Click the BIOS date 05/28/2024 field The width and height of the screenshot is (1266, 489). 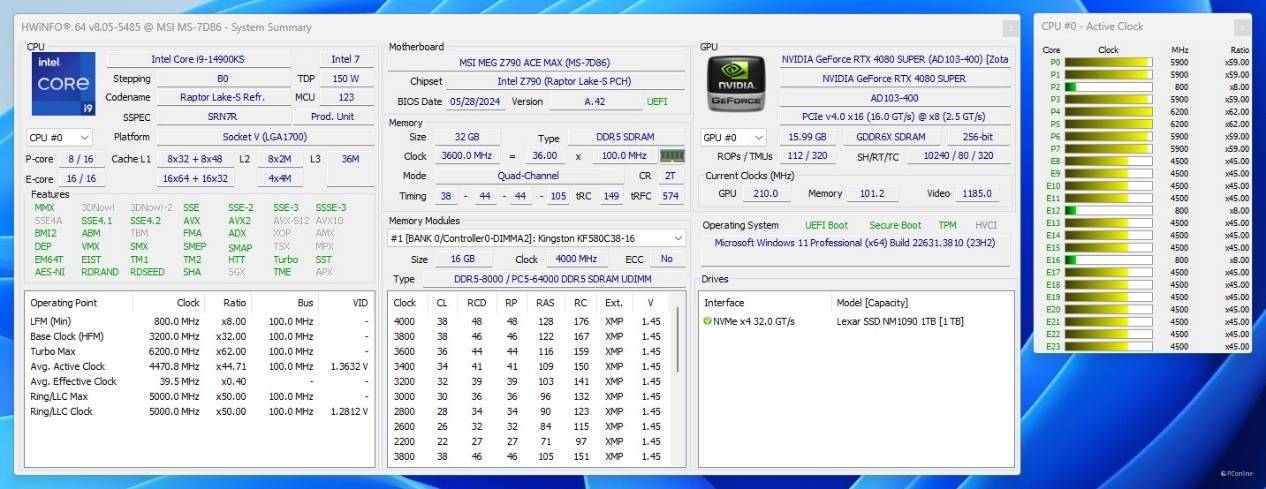475,101
